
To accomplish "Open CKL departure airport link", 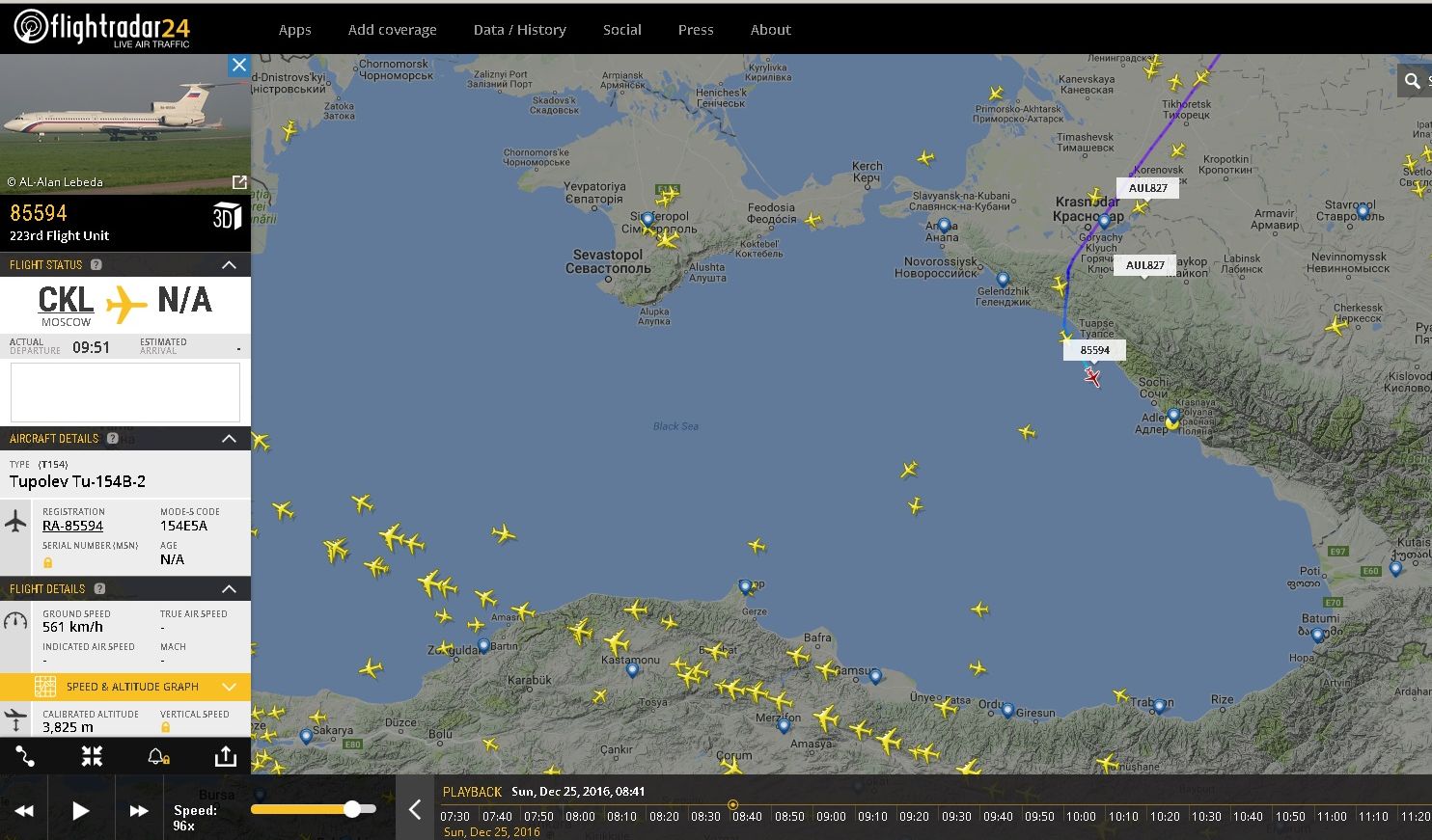I will click(66, 300).
